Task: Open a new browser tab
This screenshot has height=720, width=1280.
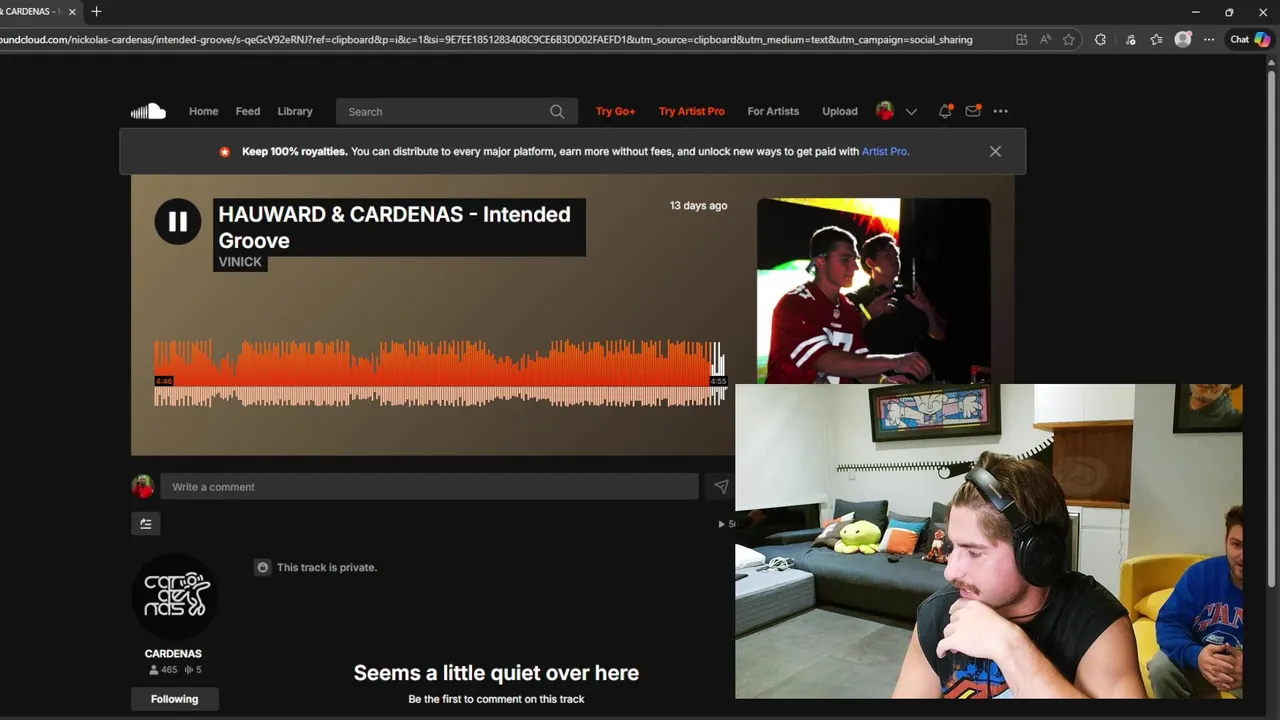Action: [x=96, y=12]
